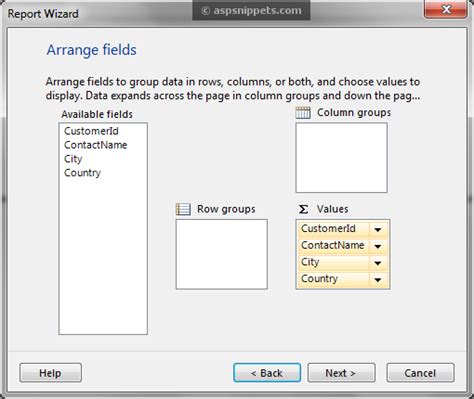Open the Country dropdown arrow in Values
The height and width of the screenshot is (399, 474).
pyautogui.click(x=378, y=280)
